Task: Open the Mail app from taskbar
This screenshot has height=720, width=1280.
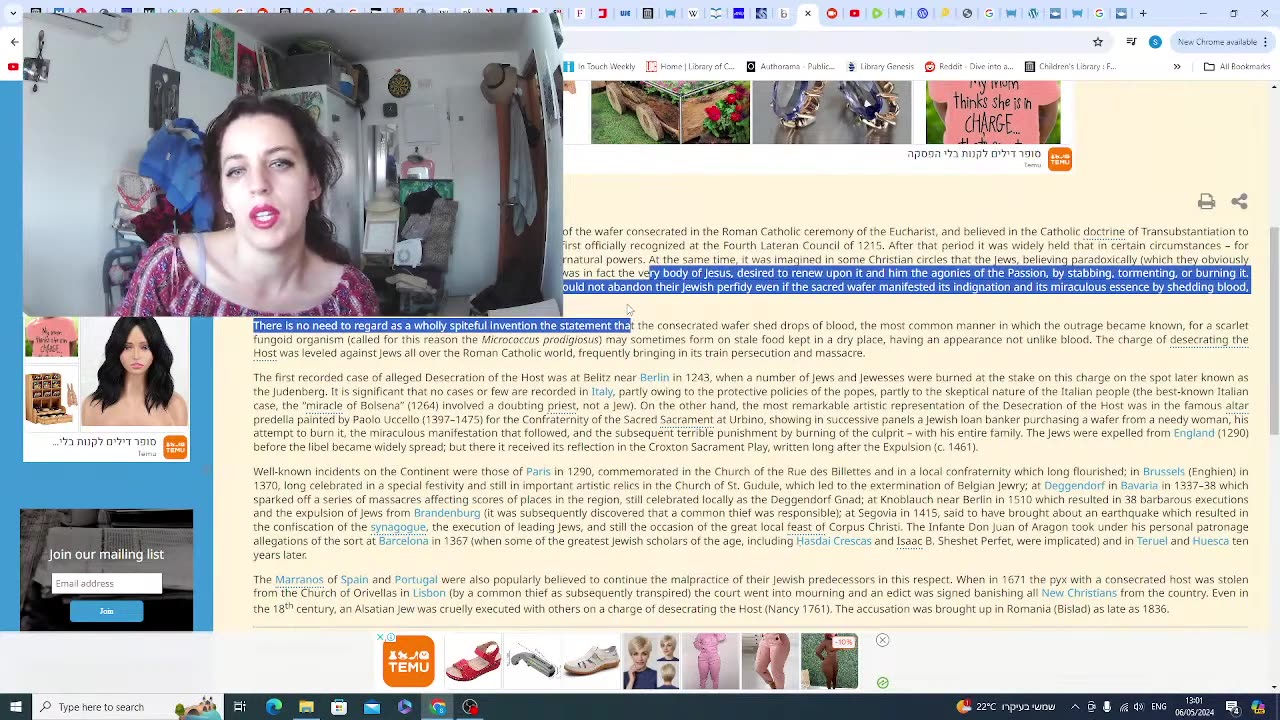Action: coord(372,707)
